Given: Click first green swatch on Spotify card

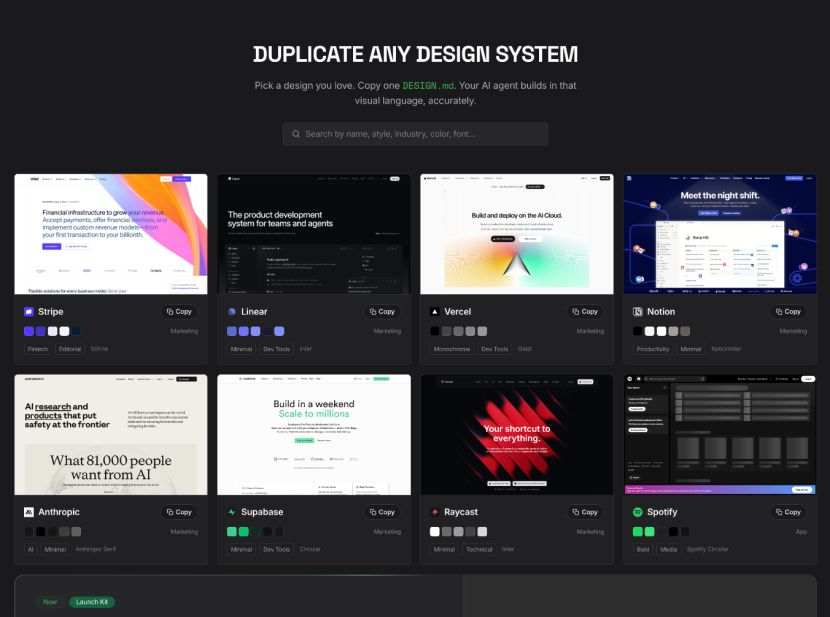Looking at the screenshot, I should click(638, 532).
